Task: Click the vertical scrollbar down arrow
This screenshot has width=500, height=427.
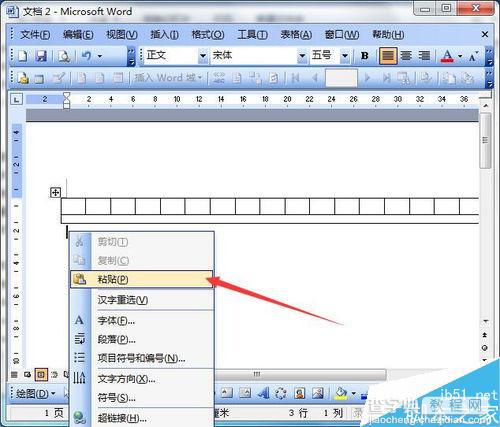Action: click(486, 321)
